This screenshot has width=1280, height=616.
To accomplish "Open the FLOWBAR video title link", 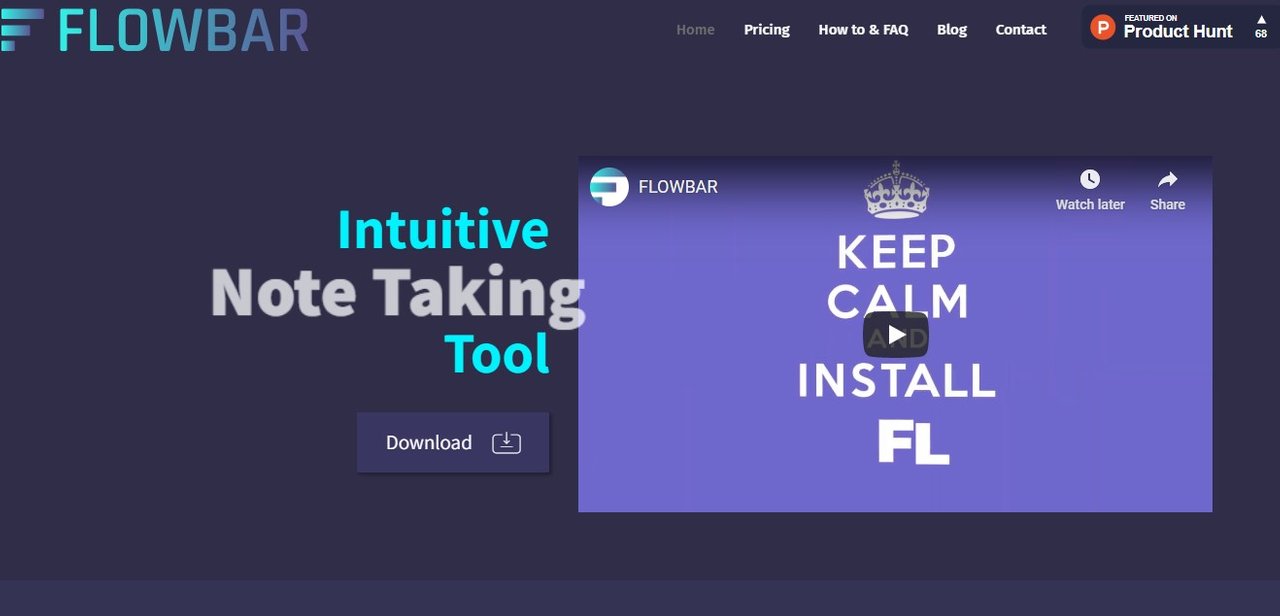I will pos(678,187).
